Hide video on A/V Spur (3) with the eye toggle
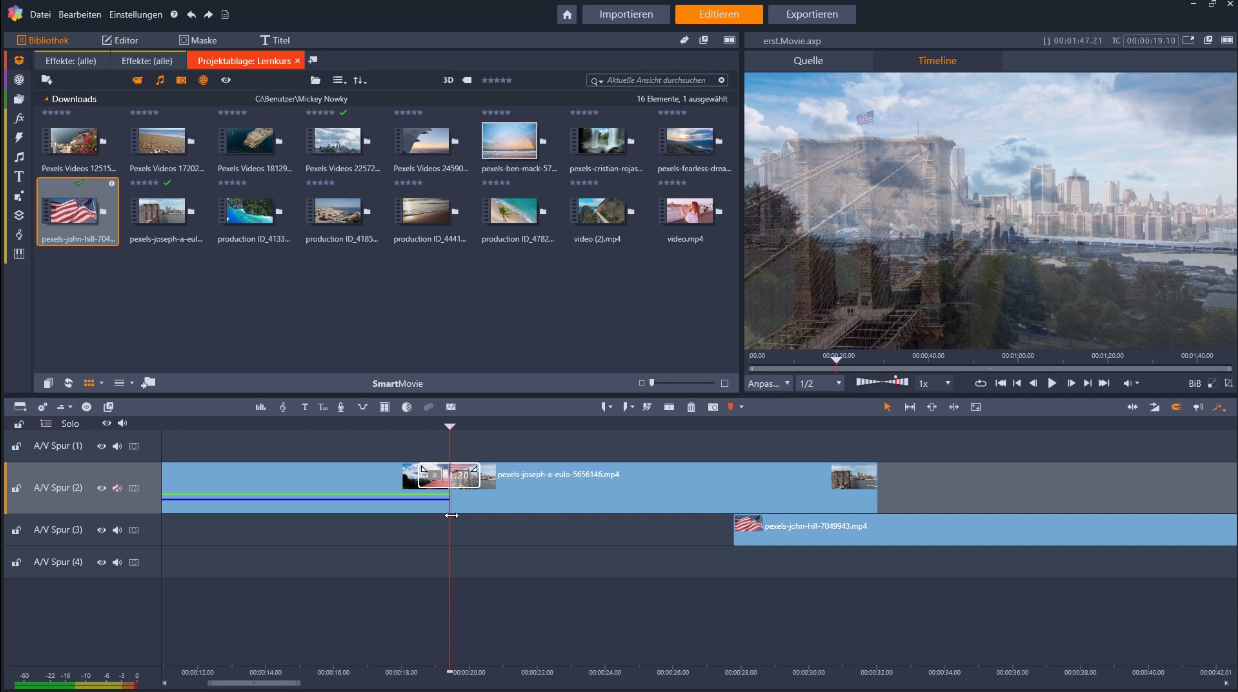The width and height of the screenshot is (1238, 692). pos(99,530)
